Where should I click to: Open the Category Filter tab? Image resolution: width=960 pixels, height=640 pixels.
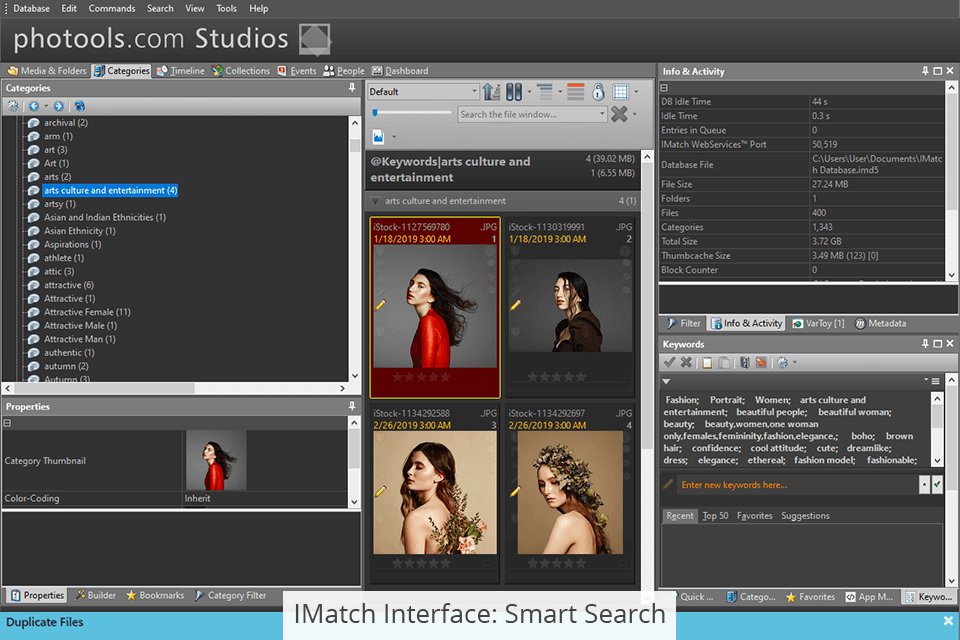pos(230,595)
